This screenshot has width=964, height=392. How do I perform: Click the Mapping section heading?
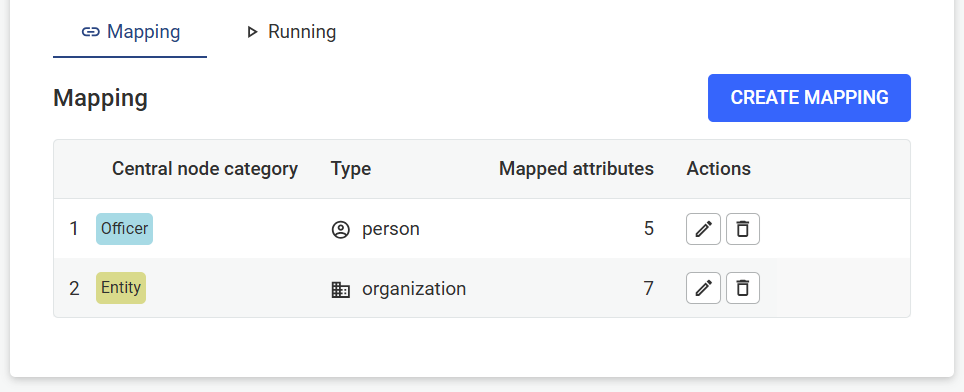[100, 98]
